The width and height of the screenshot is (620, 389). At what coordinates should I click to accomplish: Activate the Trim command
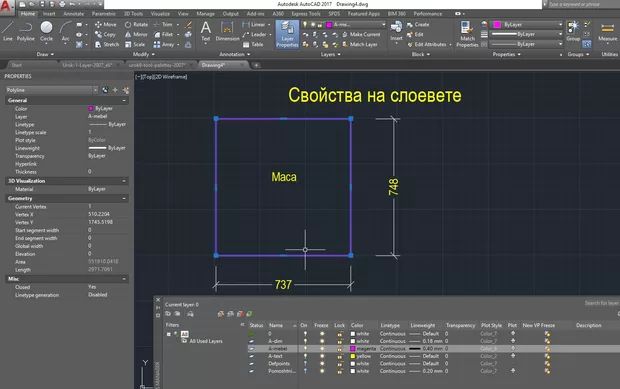click(163, 25)
